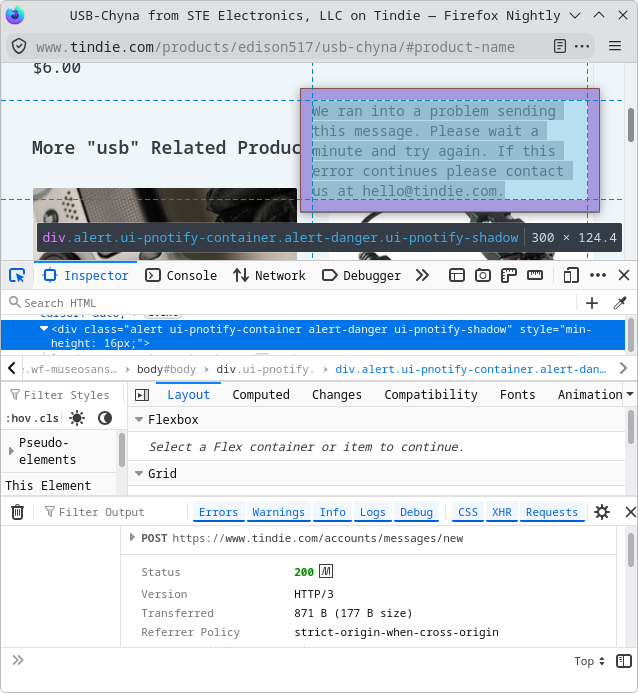Select the Layout sidebar tab
Viewport: 638px width, 693px height.
pyautogui.click(x=188, y=395)
